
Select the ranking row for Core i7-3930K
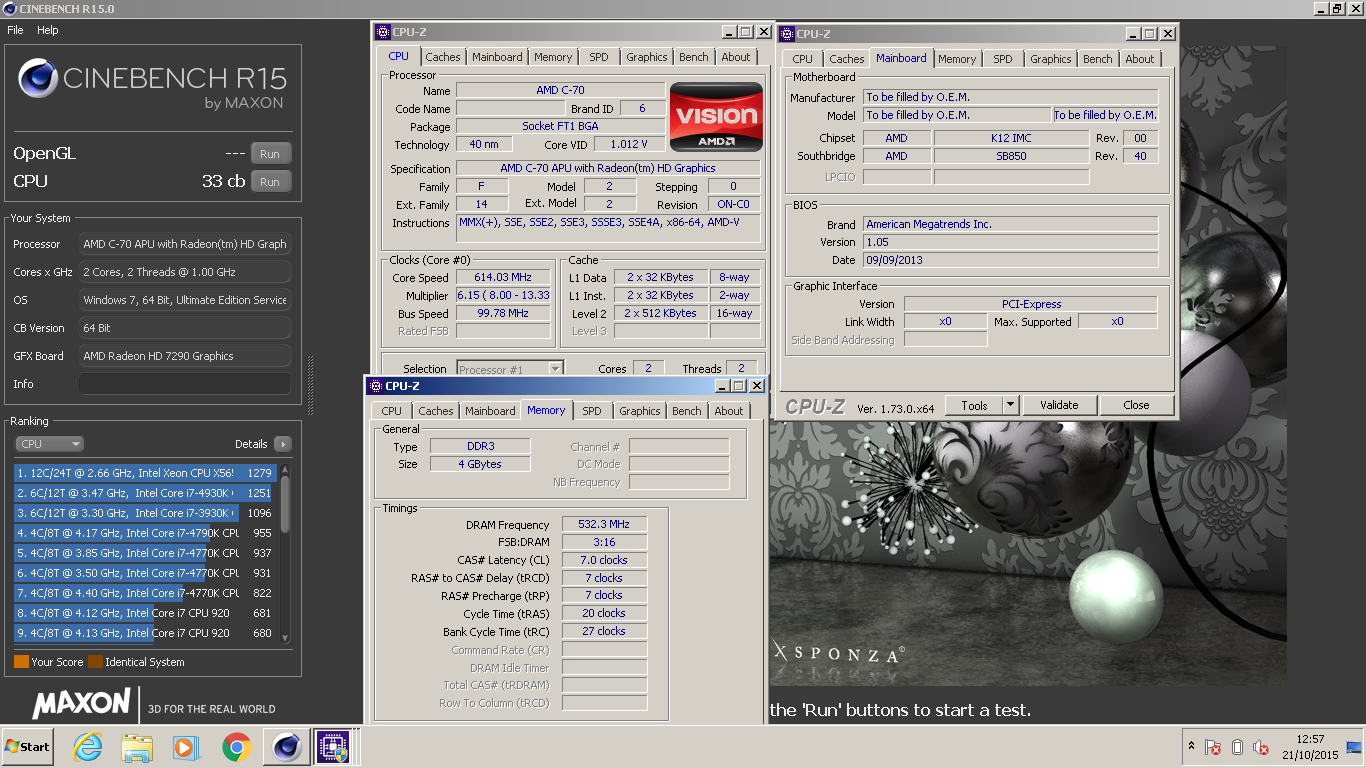point(145,513)
